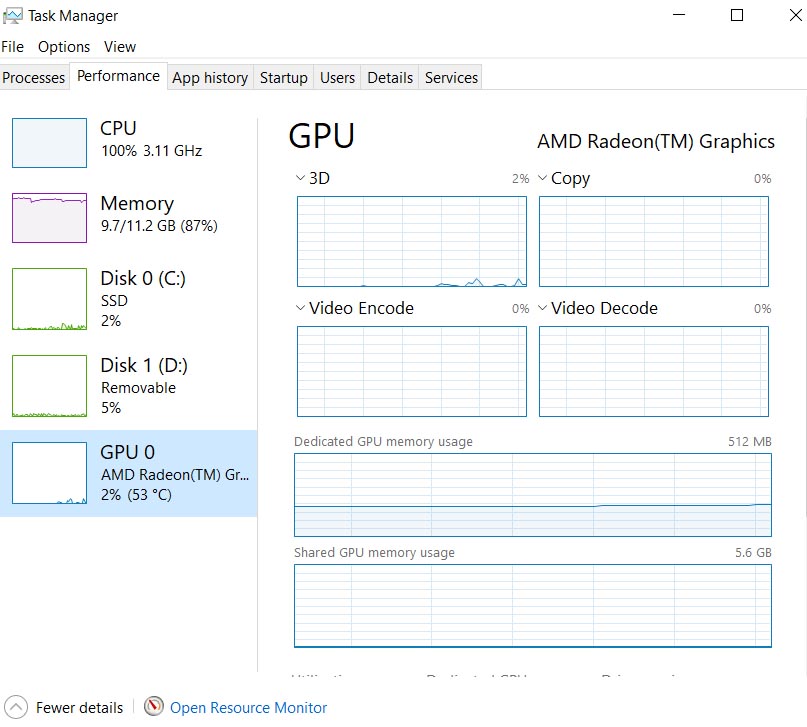Open the Options menu
The height and width of the screenshot is (727, 807).
[x=64, y=47]
